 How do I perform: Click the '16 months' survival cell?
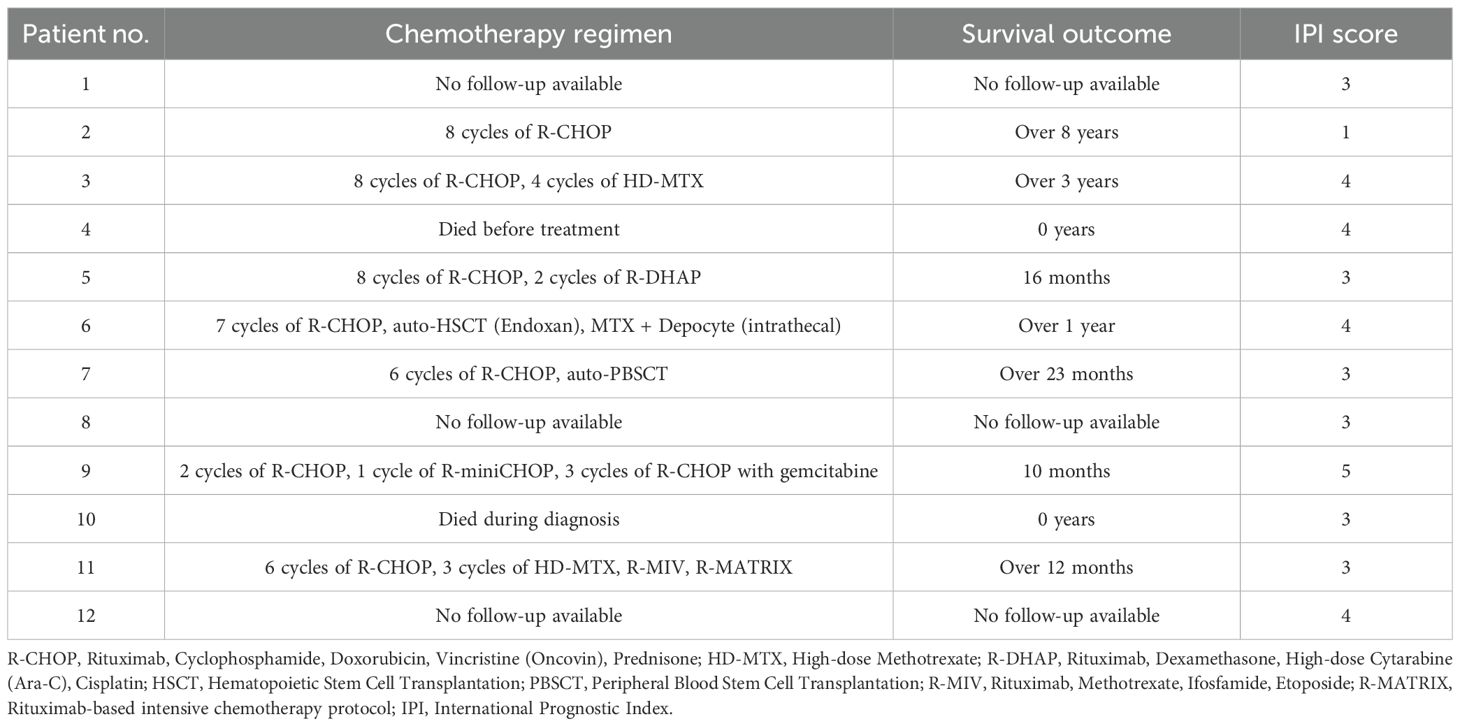1066,277
